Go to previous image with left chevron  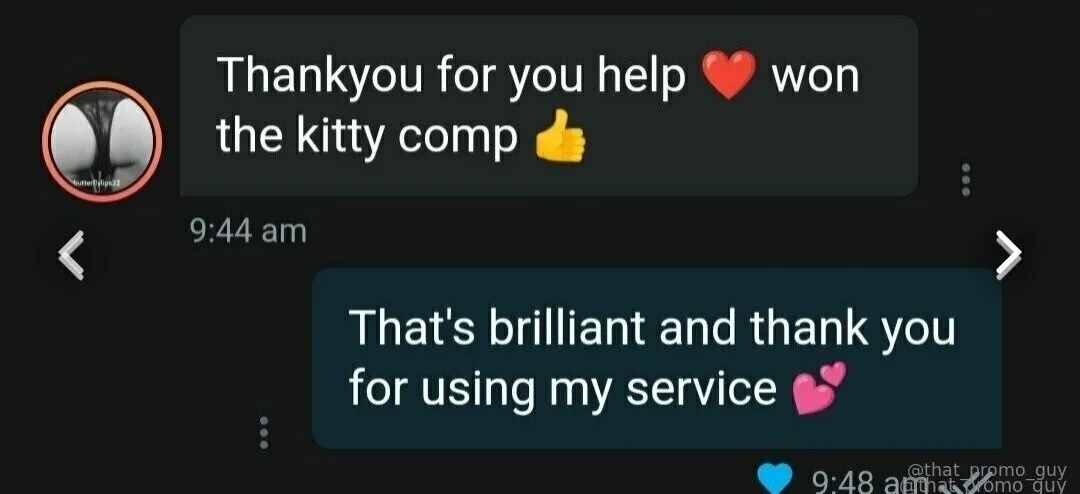click(x=70, y=255)
